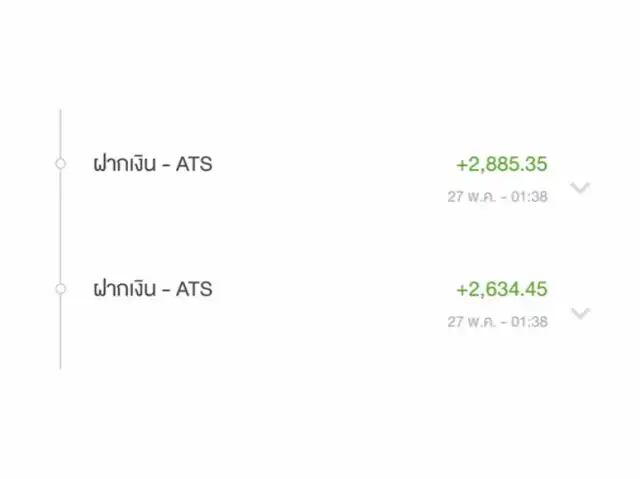The width and height of the screenshot is (640, 479).
Task: Tap the word ATS in the top transaction
Action: point(194,164)
